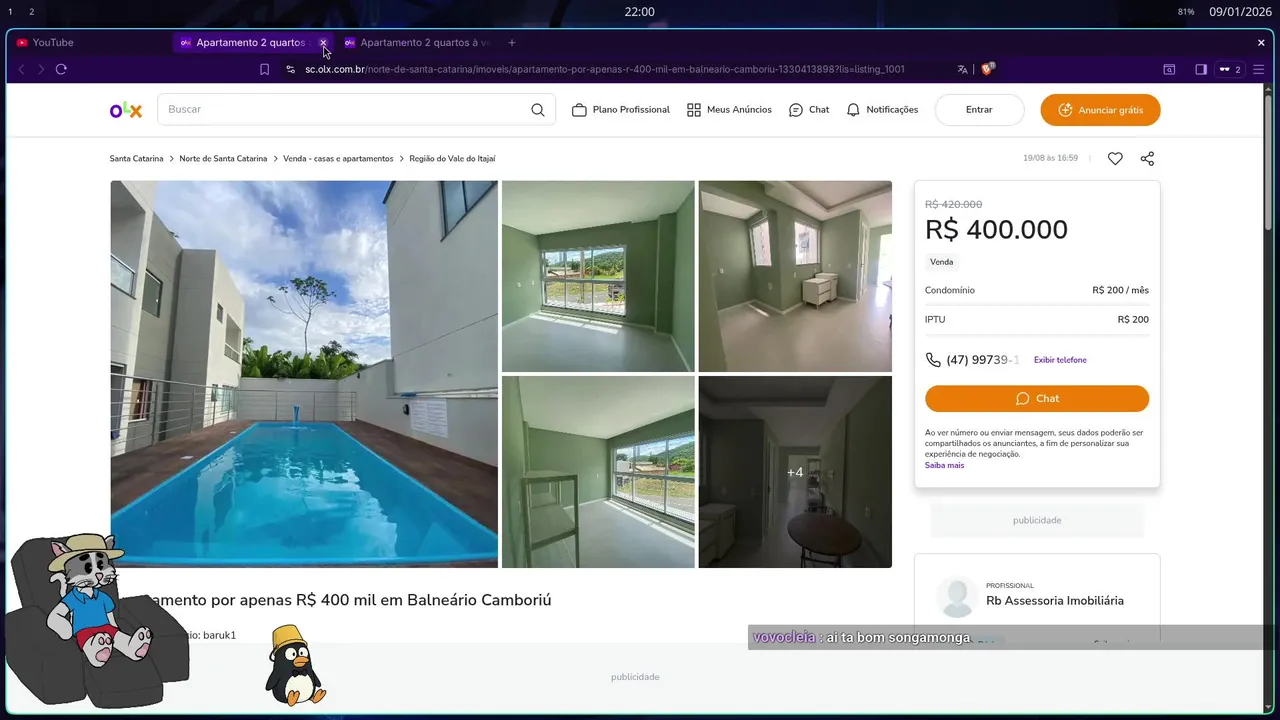Image resolution: width=1280 pixels, height=720 pixels.
Task: Click Anunciar grátis button
Action: tap(1100, 110)
